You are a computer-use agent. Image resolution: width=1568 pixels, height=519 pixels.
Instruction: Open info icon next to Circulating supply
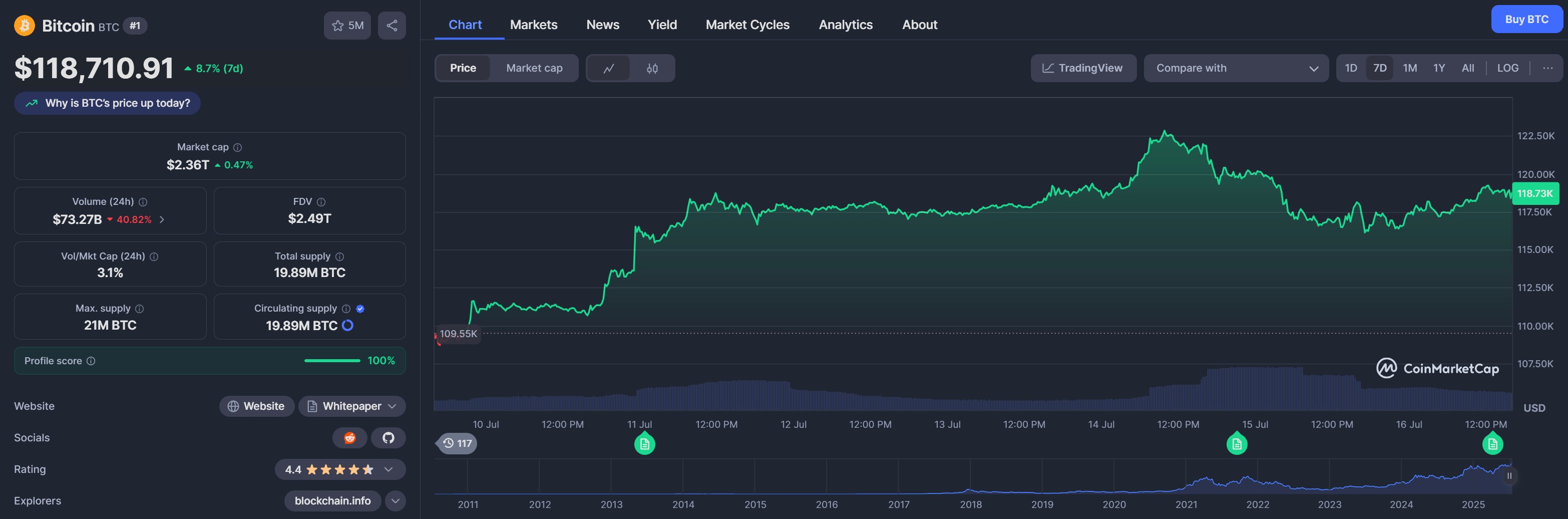click(346, 309)
